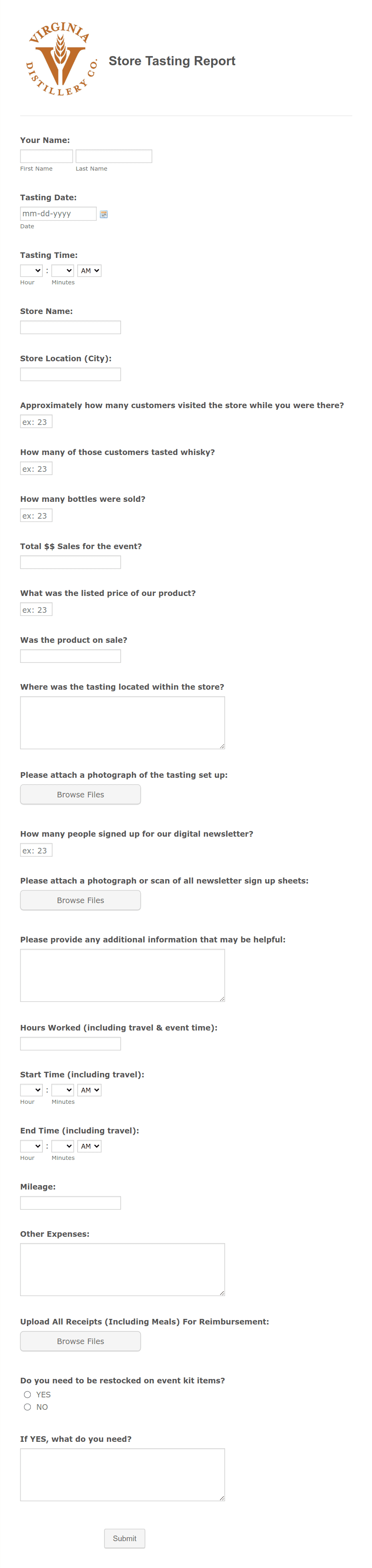Click the Tasting Date mm-dd-yyyy field
Image resolution: width=372 pixels, height=1568 pixels.
(x=58, y=213)
